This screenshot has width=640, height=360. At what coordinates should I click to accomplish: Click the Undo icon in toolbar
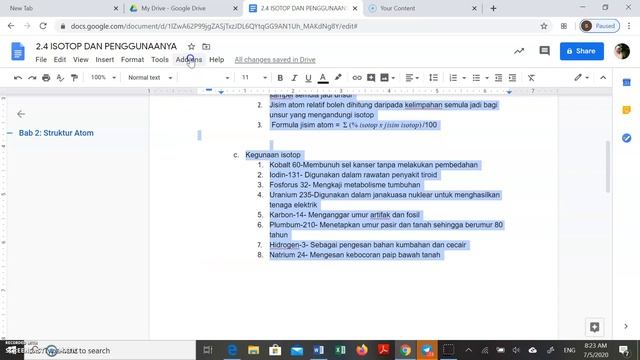coord(18,78)
